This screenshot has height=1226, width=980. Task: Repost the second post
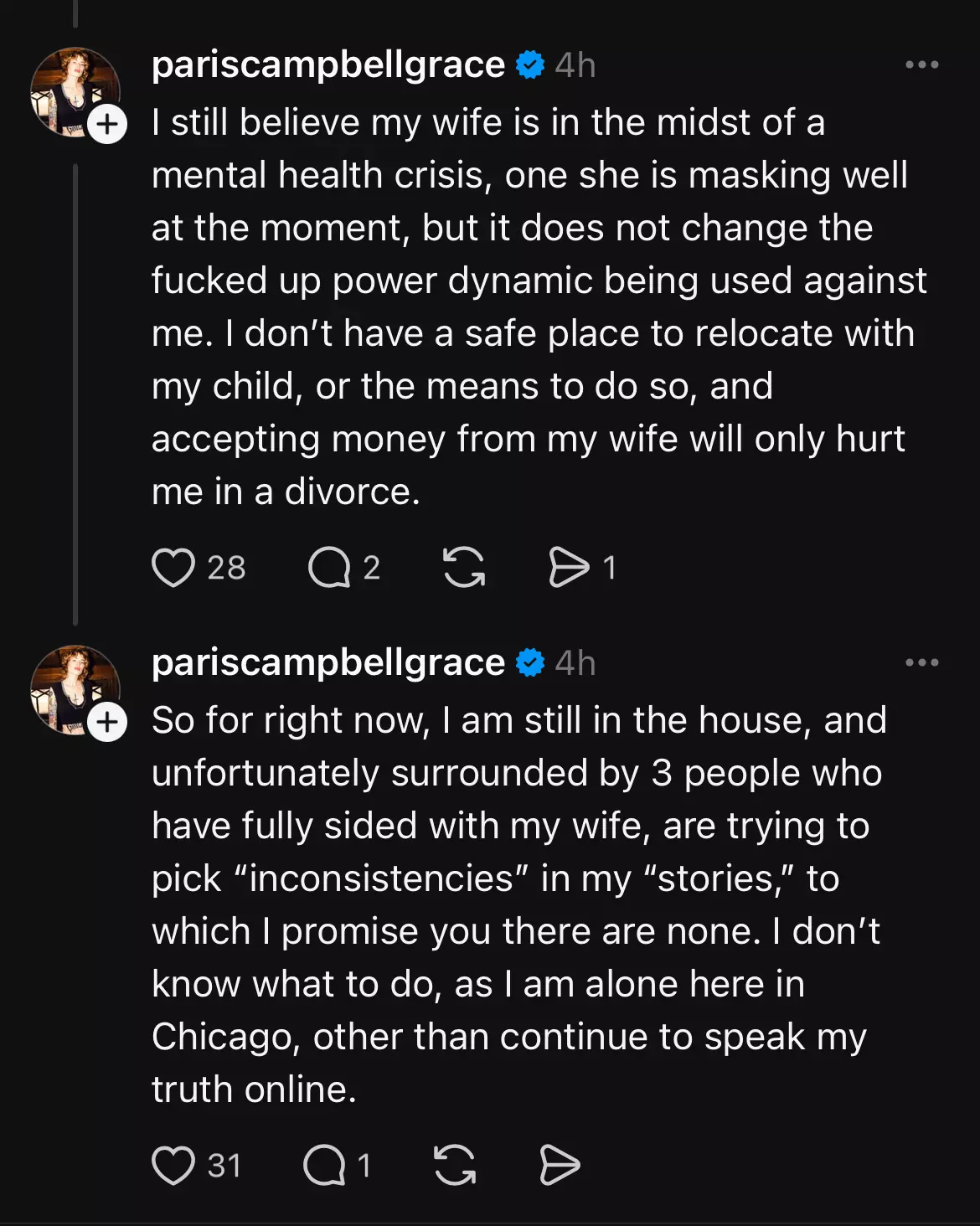coord(455,1166)
